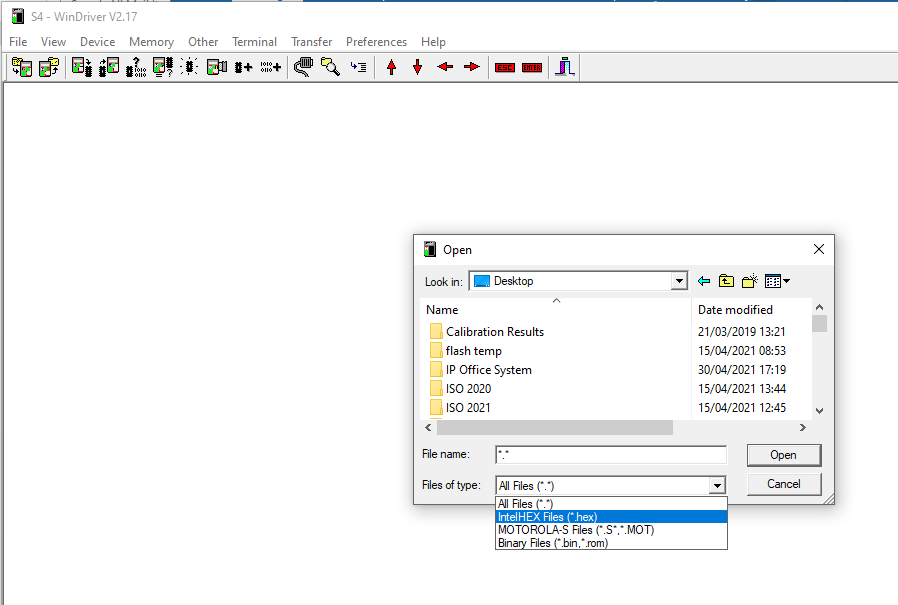898x605 pixels.
Task: Open the Memory menu
Action: point(151,42)
